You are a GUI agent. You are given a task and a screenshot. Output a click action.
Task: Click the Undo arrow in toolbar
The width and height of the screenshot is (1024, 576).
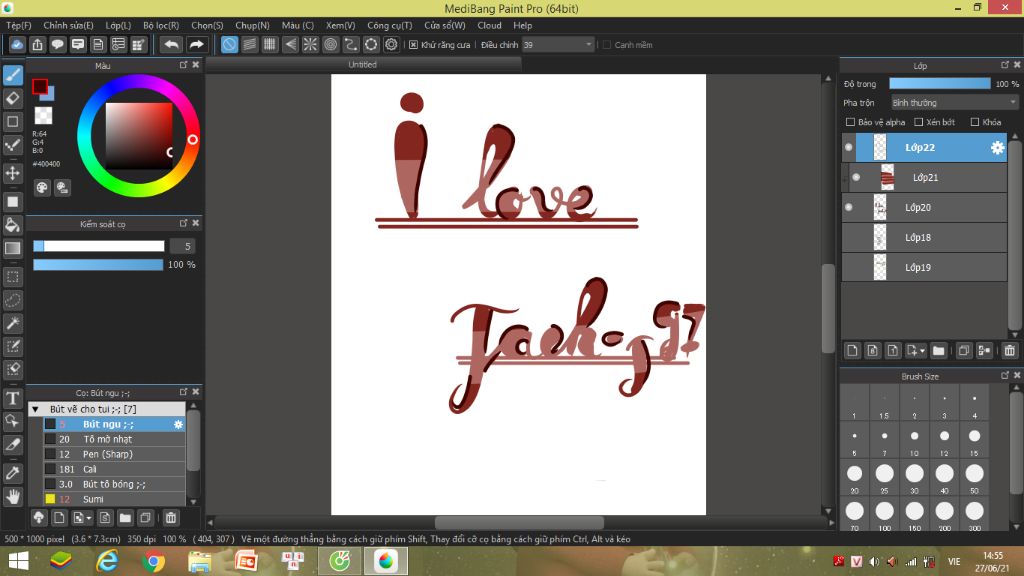coord(171,45)
